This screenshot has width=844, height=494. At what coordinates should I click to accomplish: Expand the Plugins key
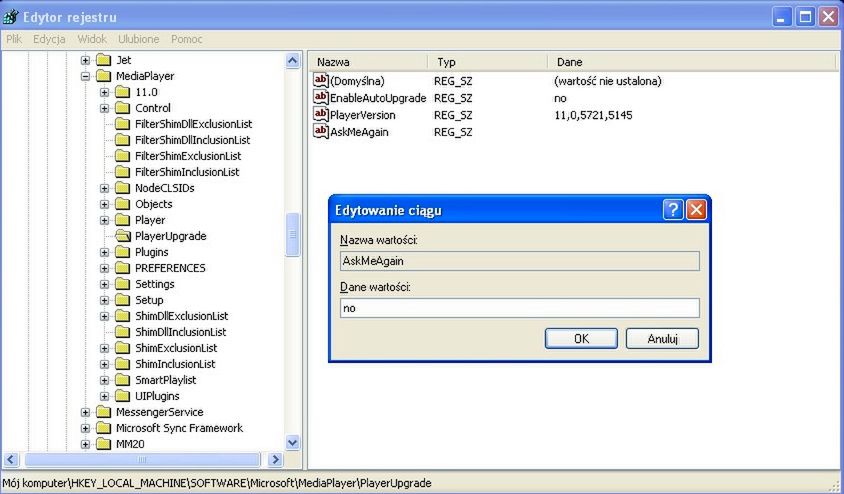[x=104, y=252]
